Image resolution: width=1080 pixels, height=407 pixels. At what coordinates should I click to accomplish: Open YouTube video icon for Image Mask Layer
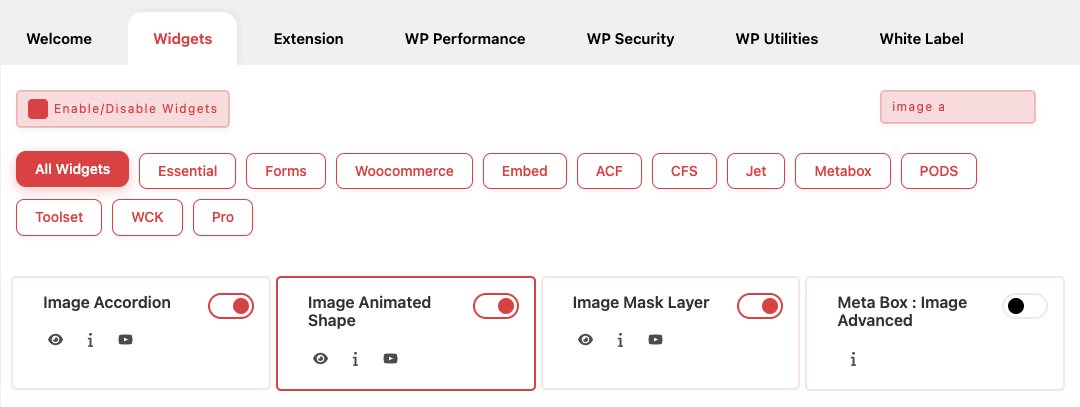pos(655,340)
